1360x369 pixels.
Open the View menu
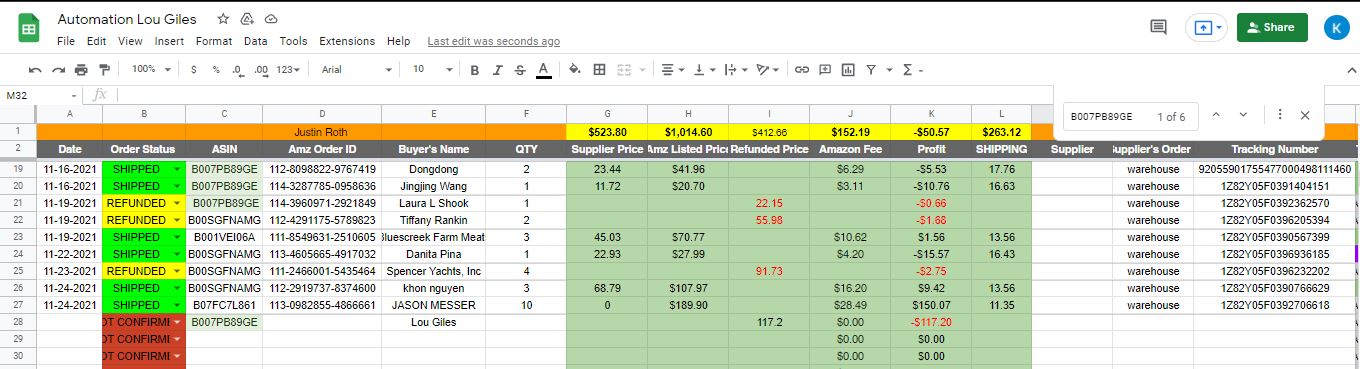pyautogui.click(x=130, y=41)
